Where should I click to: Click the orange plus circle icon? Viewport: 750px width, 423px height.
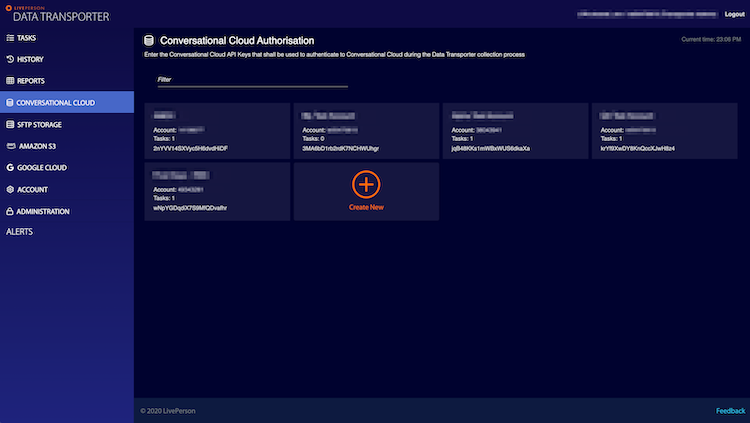pyautogui.click(x=366, y=184)
